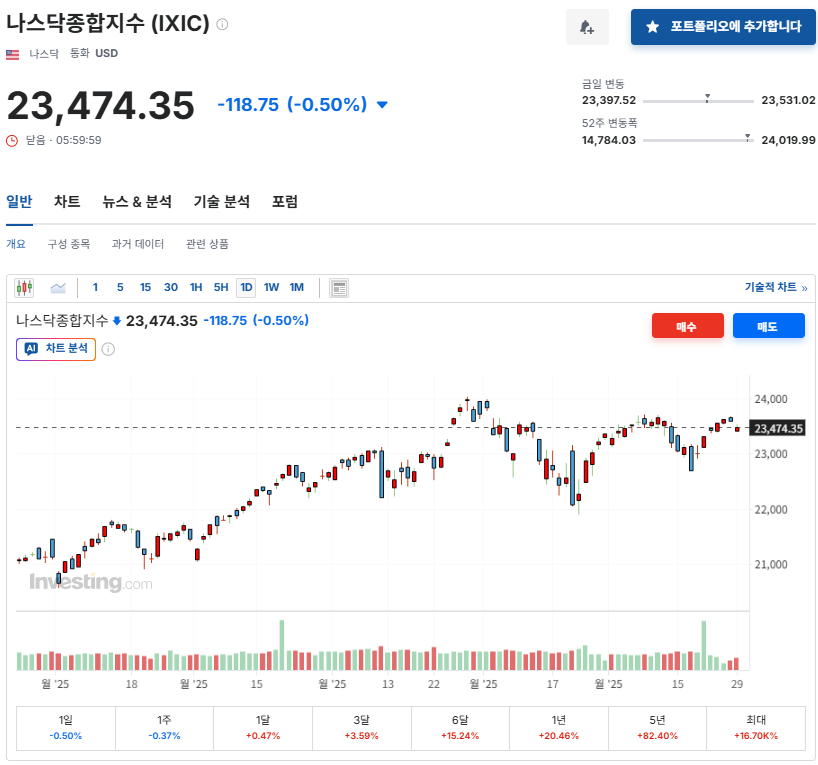The height and width of the screenshot is (765, 818).
Task: Select the 1달 performance range cell
Action: [263, 728]
